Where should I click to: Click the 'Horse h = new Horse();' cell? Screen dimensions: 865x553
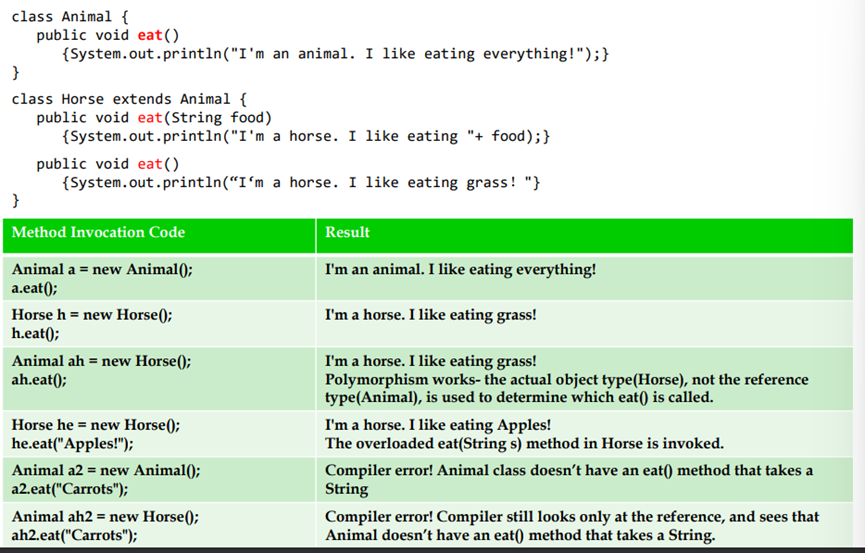92,314
